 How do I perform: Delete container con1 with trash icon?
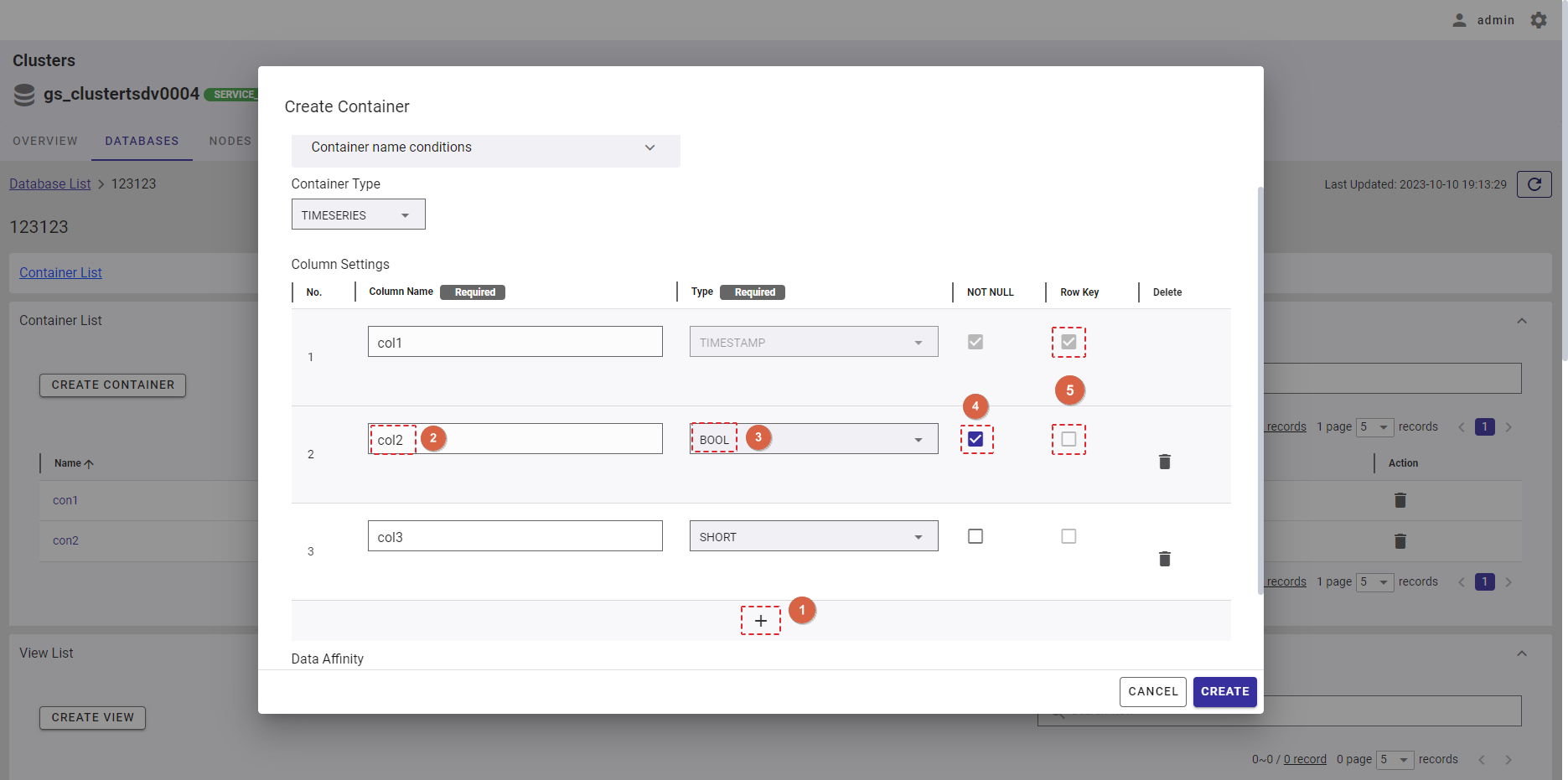[x=1400, y=500]
